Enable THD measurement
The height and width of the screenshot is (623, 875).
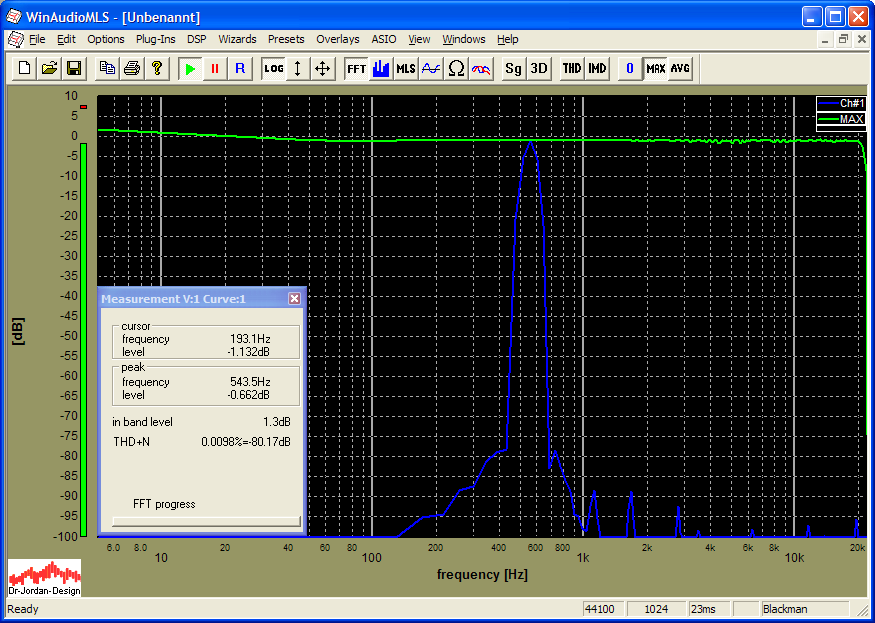point(571,68)
